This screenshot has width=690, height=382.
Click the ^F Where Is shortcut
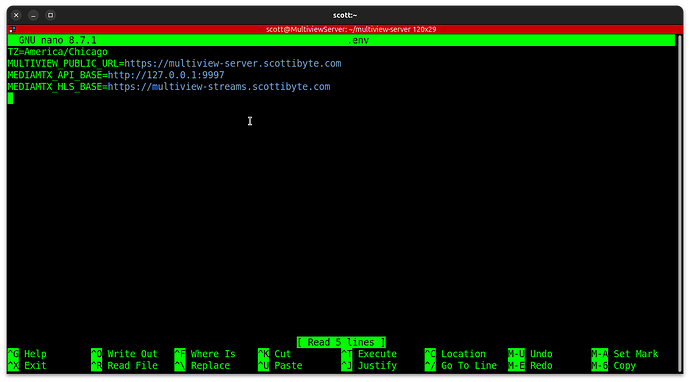pos(205,354)
